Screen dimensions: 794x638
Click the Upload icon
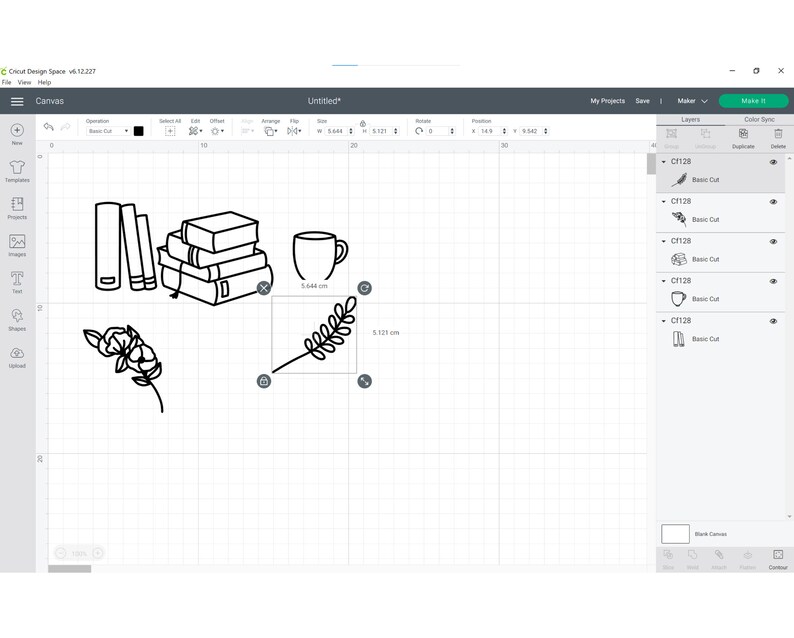(17, 353)
